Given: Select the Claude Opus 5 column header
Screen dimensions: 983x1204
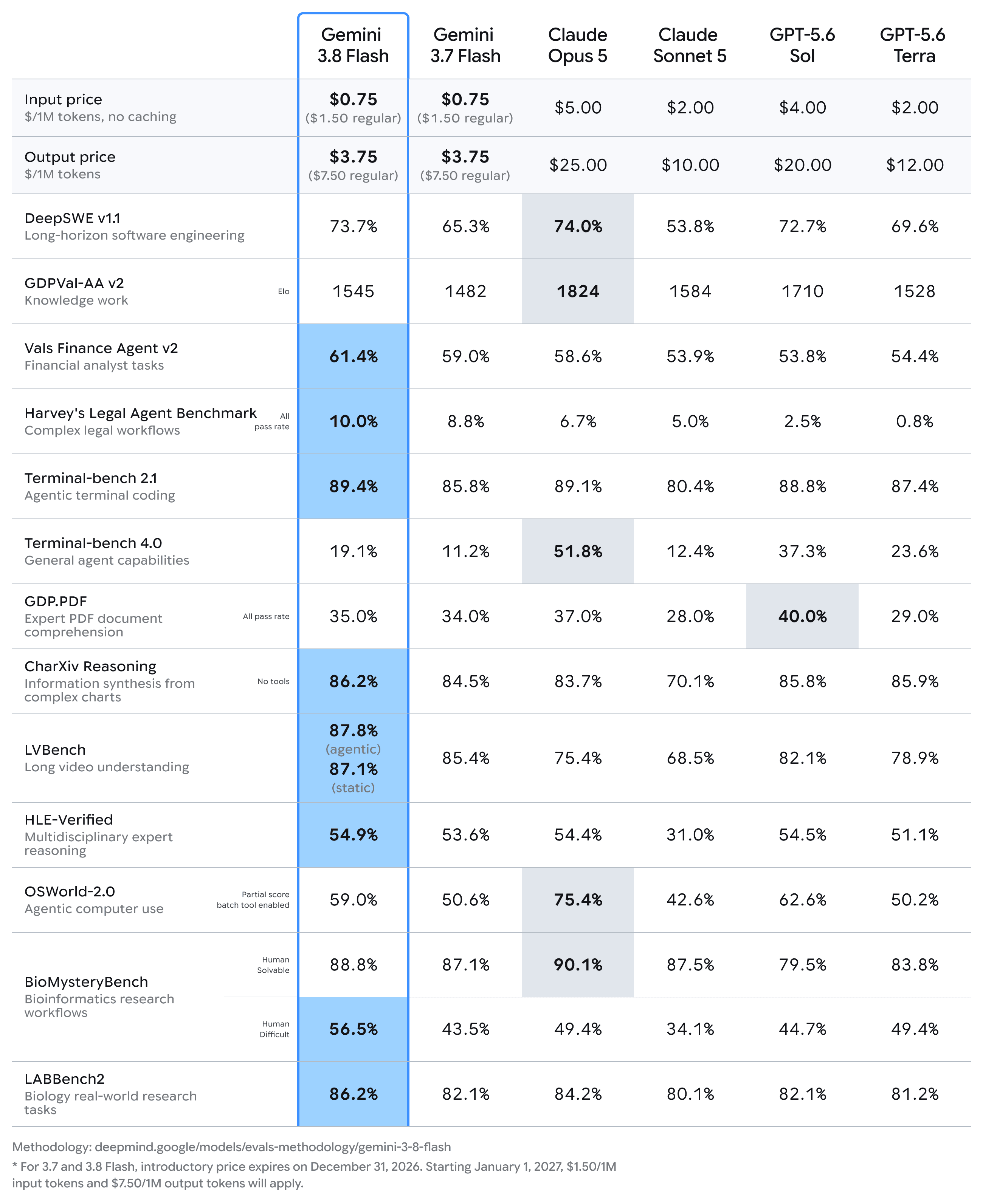Looking at the screenshot, I should pos(578,45).
